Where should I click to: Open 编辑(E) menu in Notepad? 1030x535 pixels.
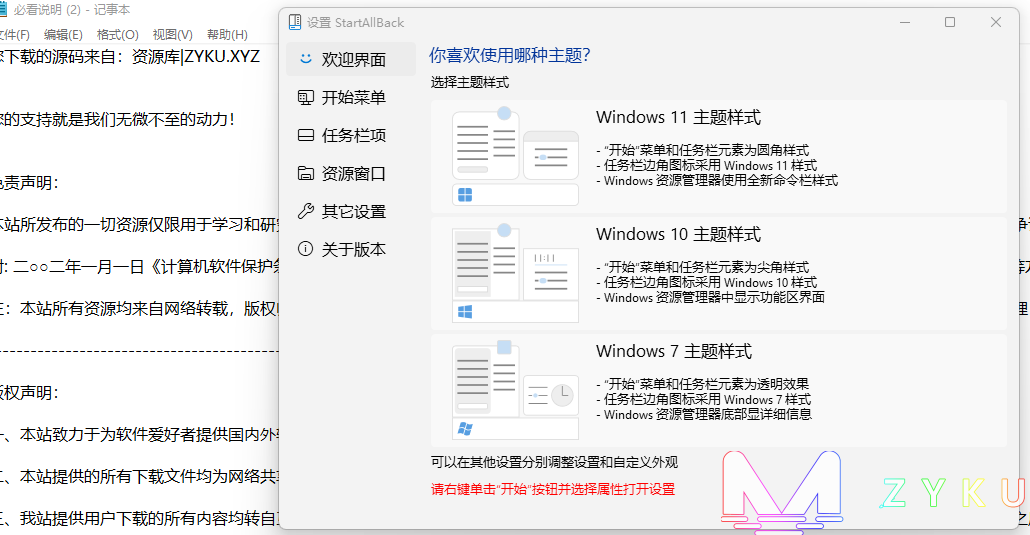(63, 35)
